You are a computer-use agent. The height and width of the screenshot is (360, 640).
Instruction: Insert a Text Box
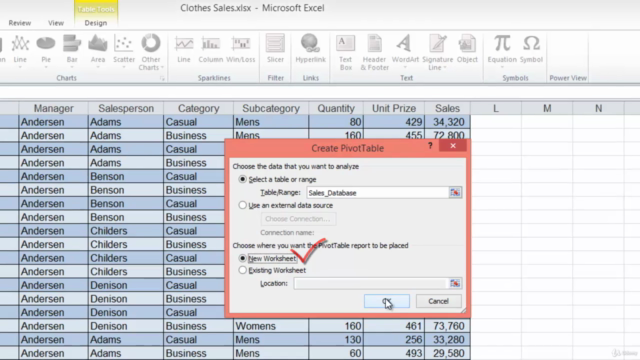345,52
